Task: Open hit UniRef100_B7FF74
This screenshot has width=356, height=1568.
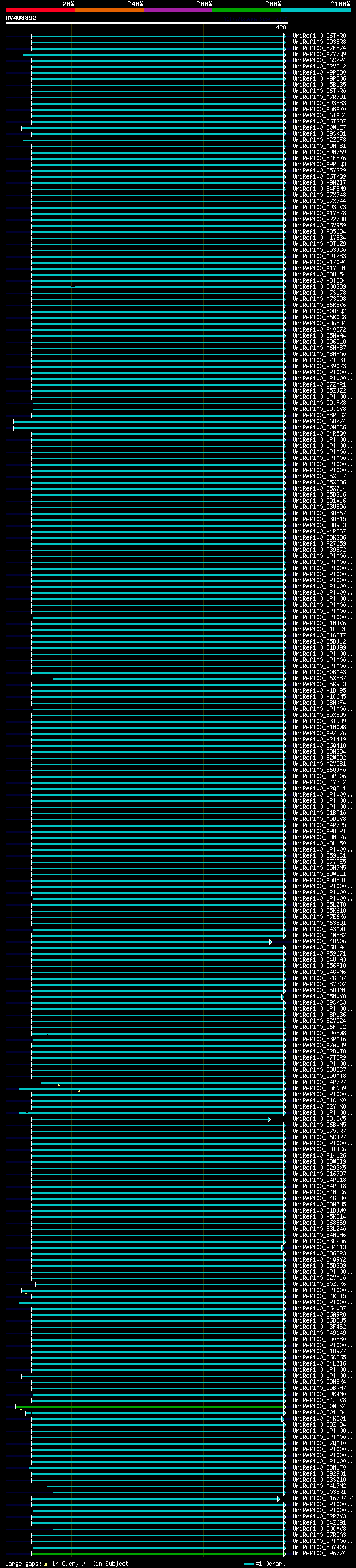Action: click(x=319, y=48)
